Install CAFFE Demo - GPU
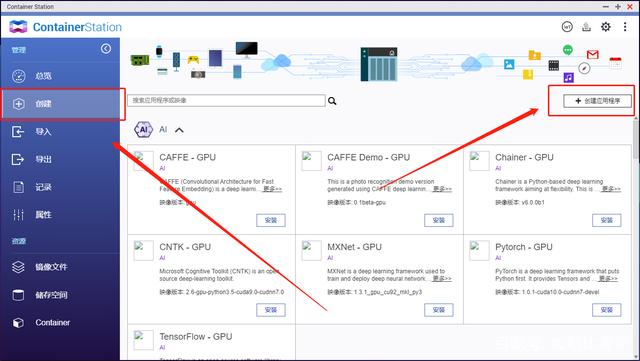This screenshot has width=640, height=361. click(x=438, y=220)
